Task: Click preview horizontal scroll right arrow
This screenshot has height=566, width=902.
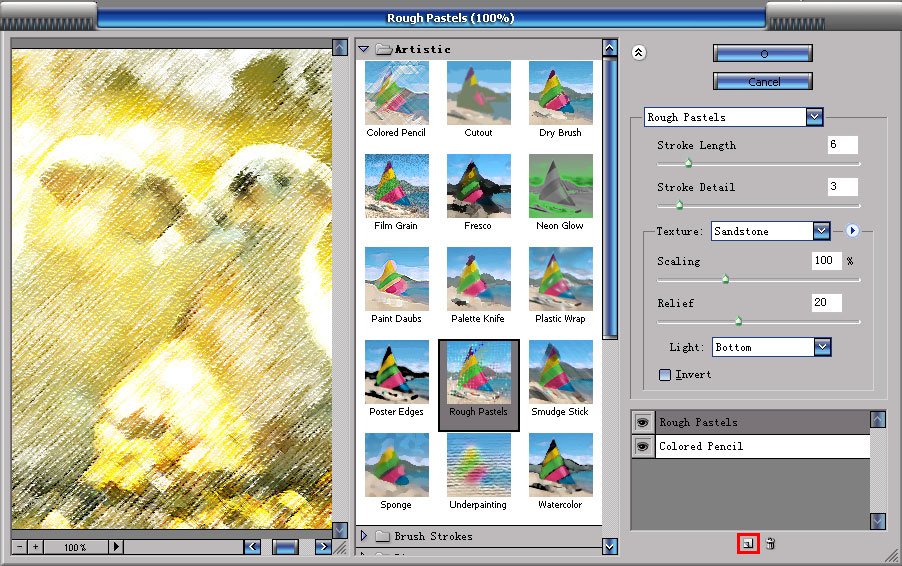Action: 323,546
